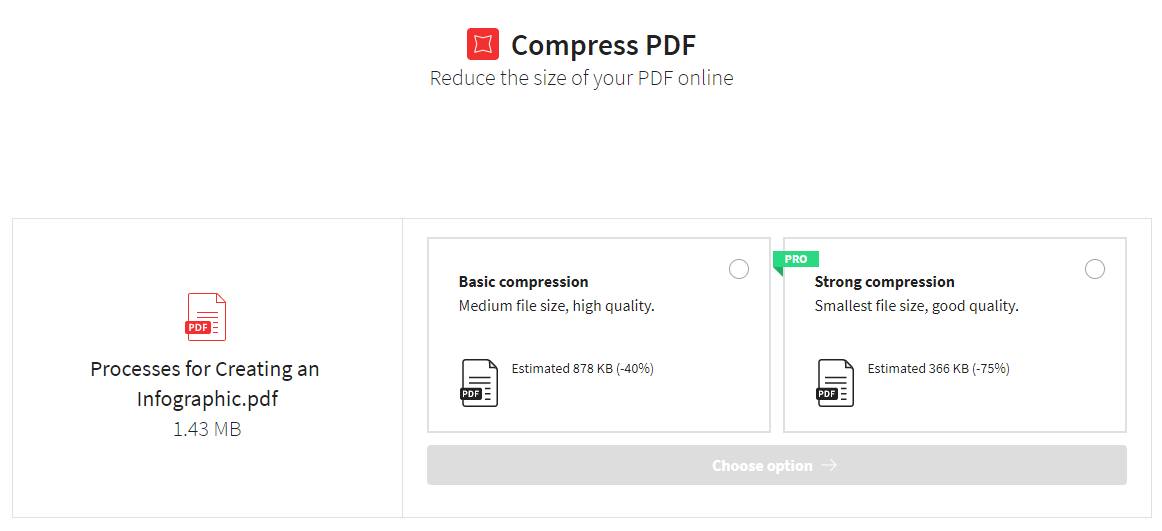
Task: Click the red PDF file icon for the uploaded document
Action: point(205,316)
